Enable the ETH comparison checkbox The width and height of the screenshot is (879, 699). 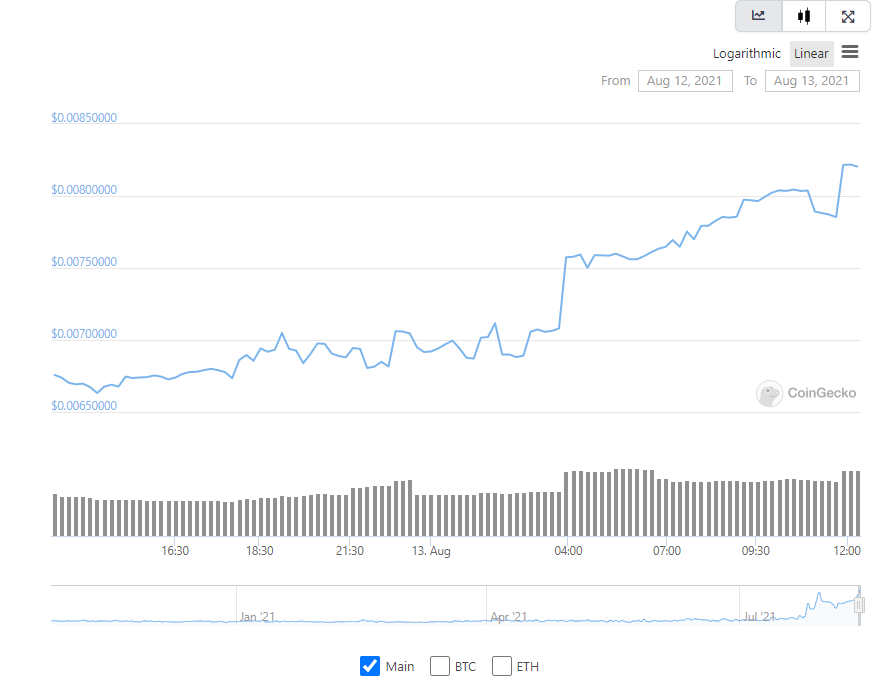(x=502, y=666)
